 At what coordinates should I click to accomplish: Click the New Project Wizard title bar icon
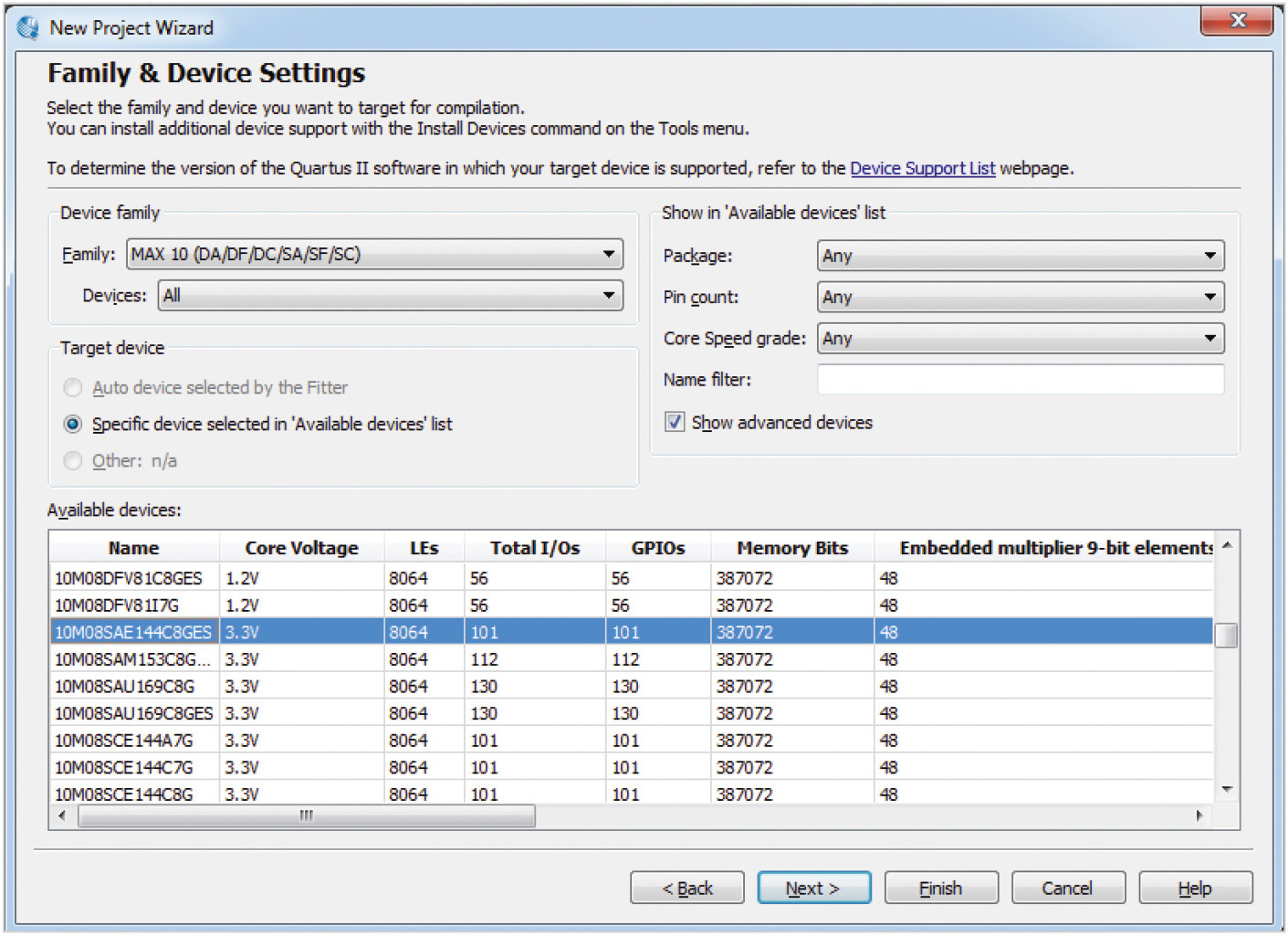click(x=28, y=27)
